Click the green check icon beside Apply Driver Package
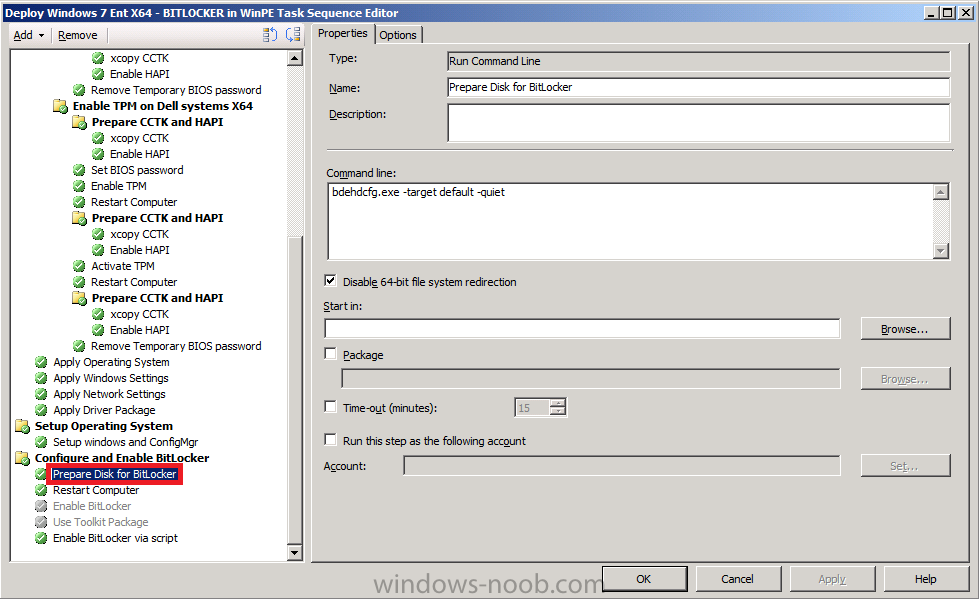The height and width of the screenshot is (599, 979). pos(41,410)
